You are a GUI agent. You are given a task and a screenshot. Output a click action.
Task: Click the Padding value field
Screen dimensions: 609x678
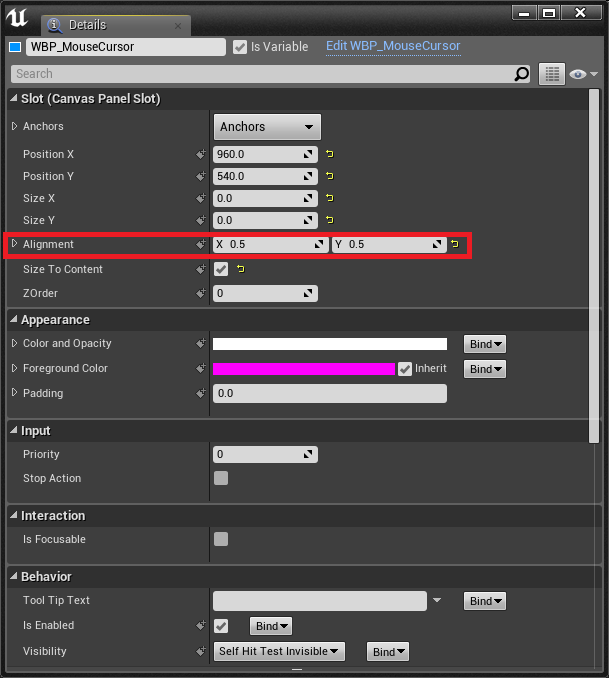(330, 393)
